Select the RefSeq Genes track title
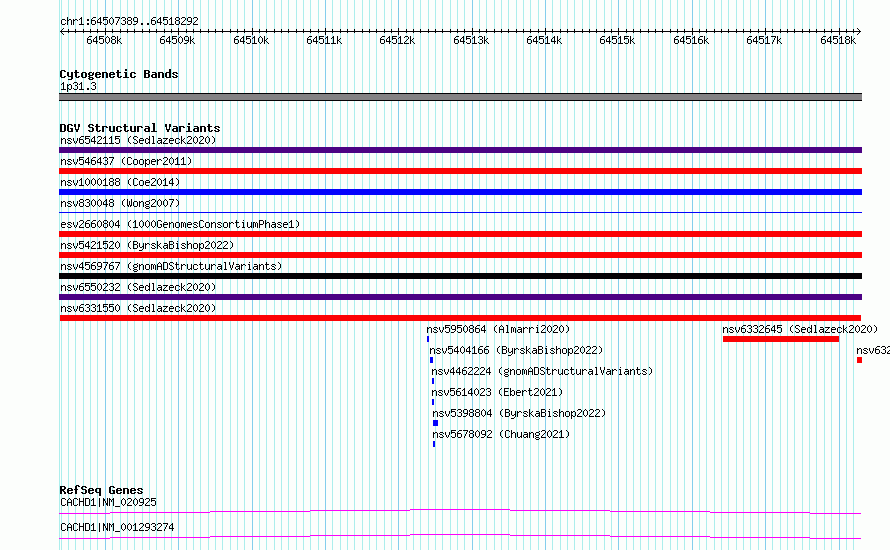The image size is (890, 550). coord(101,490)
